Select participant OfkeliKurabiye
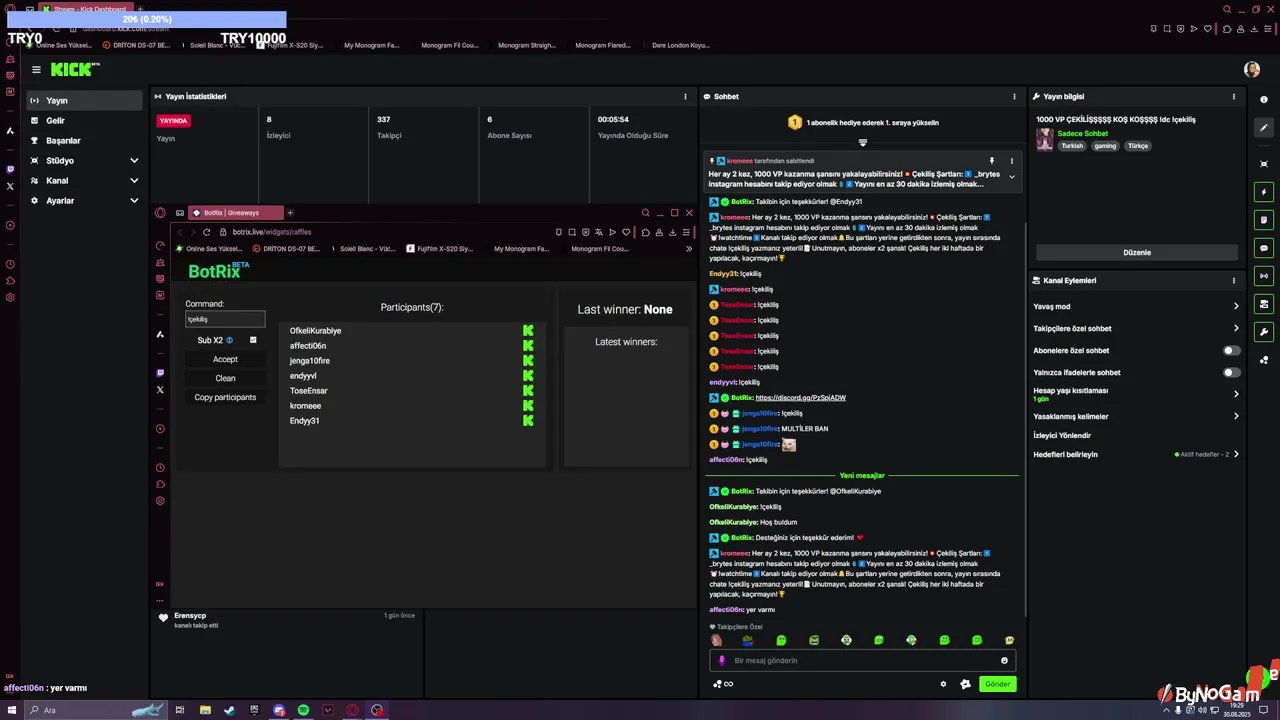This screenshot has width=1280, height=720. (315, 331)
